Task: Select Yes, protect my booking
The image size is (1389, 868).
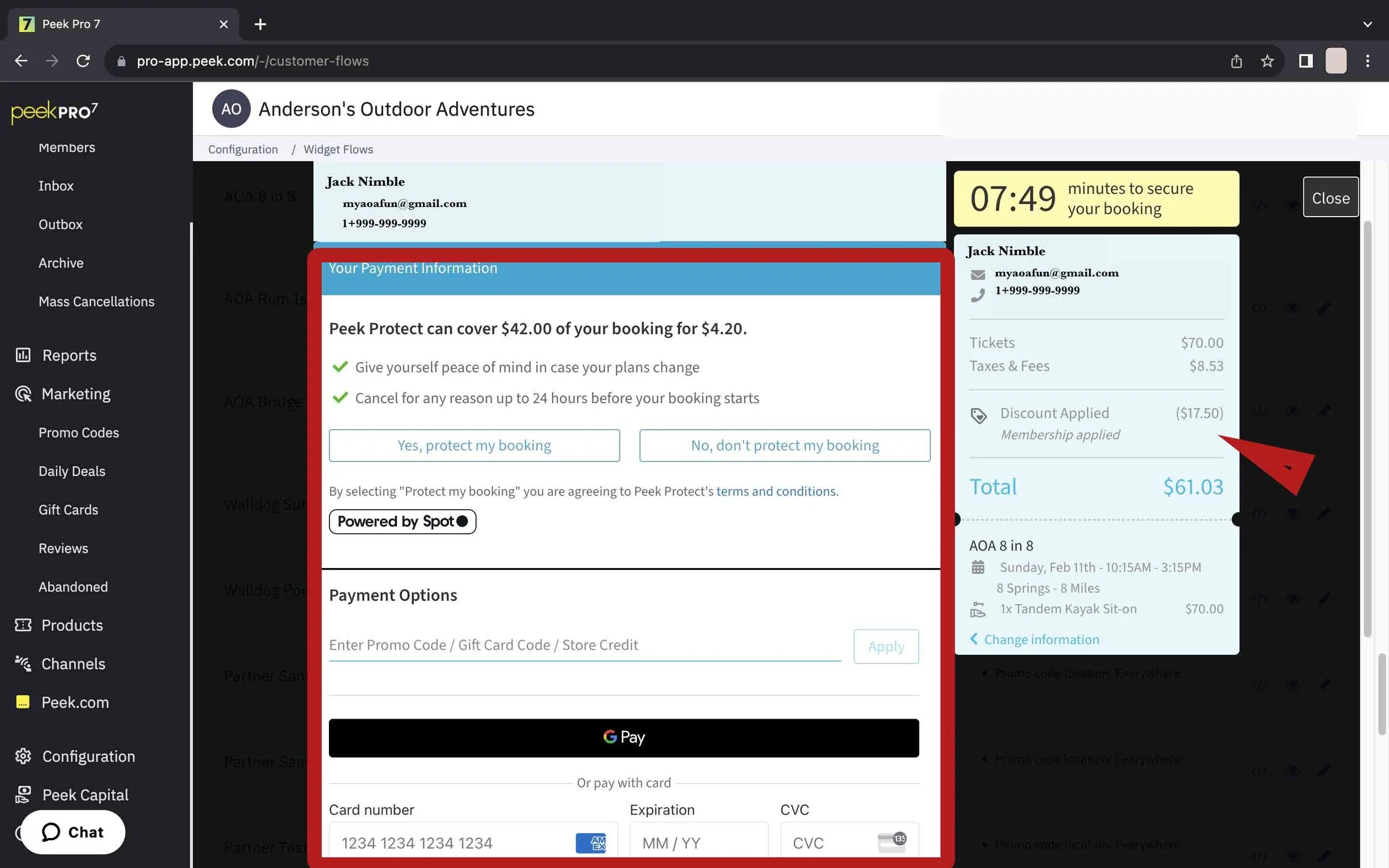Action: [x=474, y=445]
